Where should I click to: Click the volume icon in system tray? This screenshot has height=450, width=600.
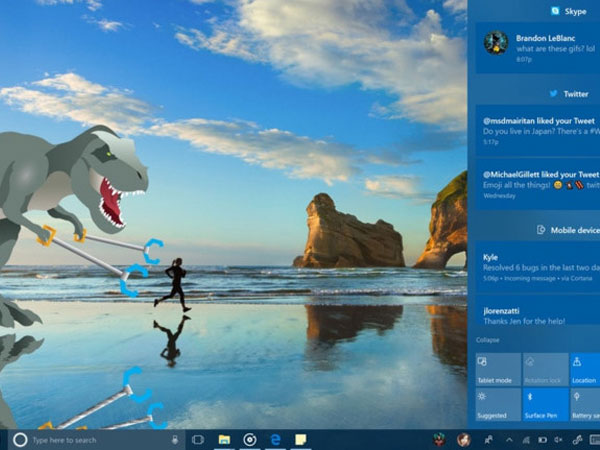559,440
